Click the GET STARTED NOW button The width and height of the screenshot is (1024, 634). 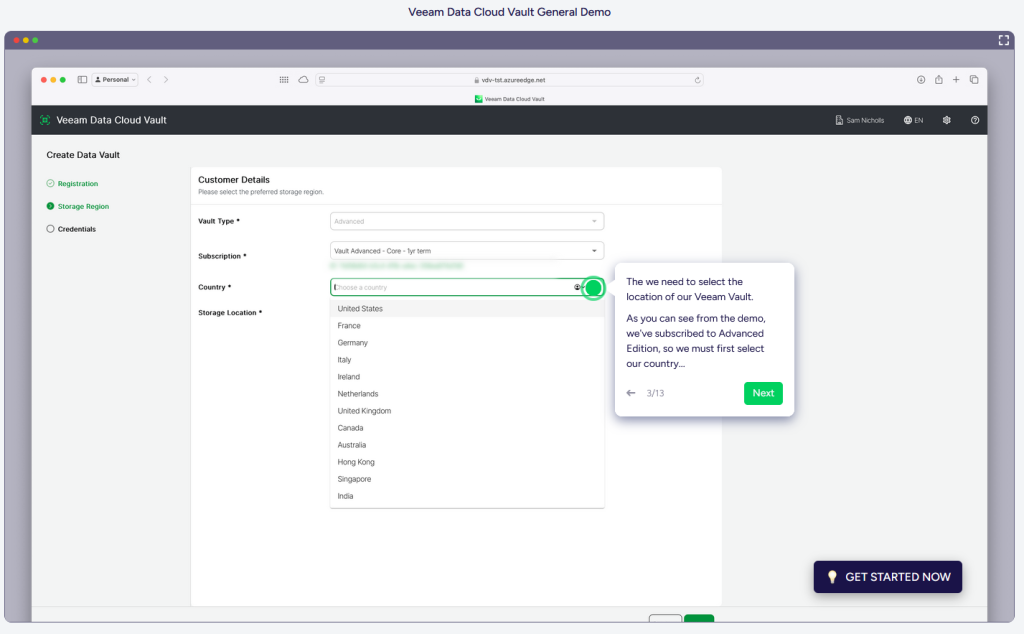coord(888,577)
